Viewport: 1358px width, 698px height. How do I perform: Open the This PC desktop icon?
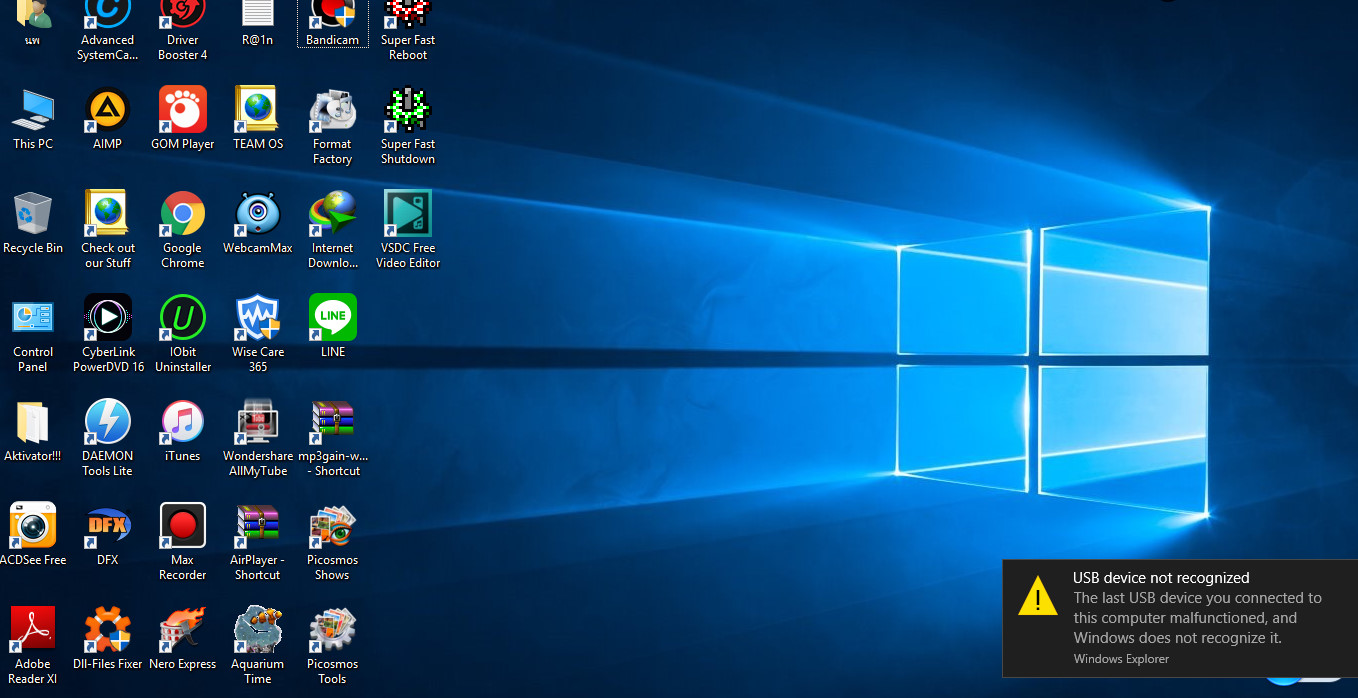pyautogui.click(x=33, y=110)
